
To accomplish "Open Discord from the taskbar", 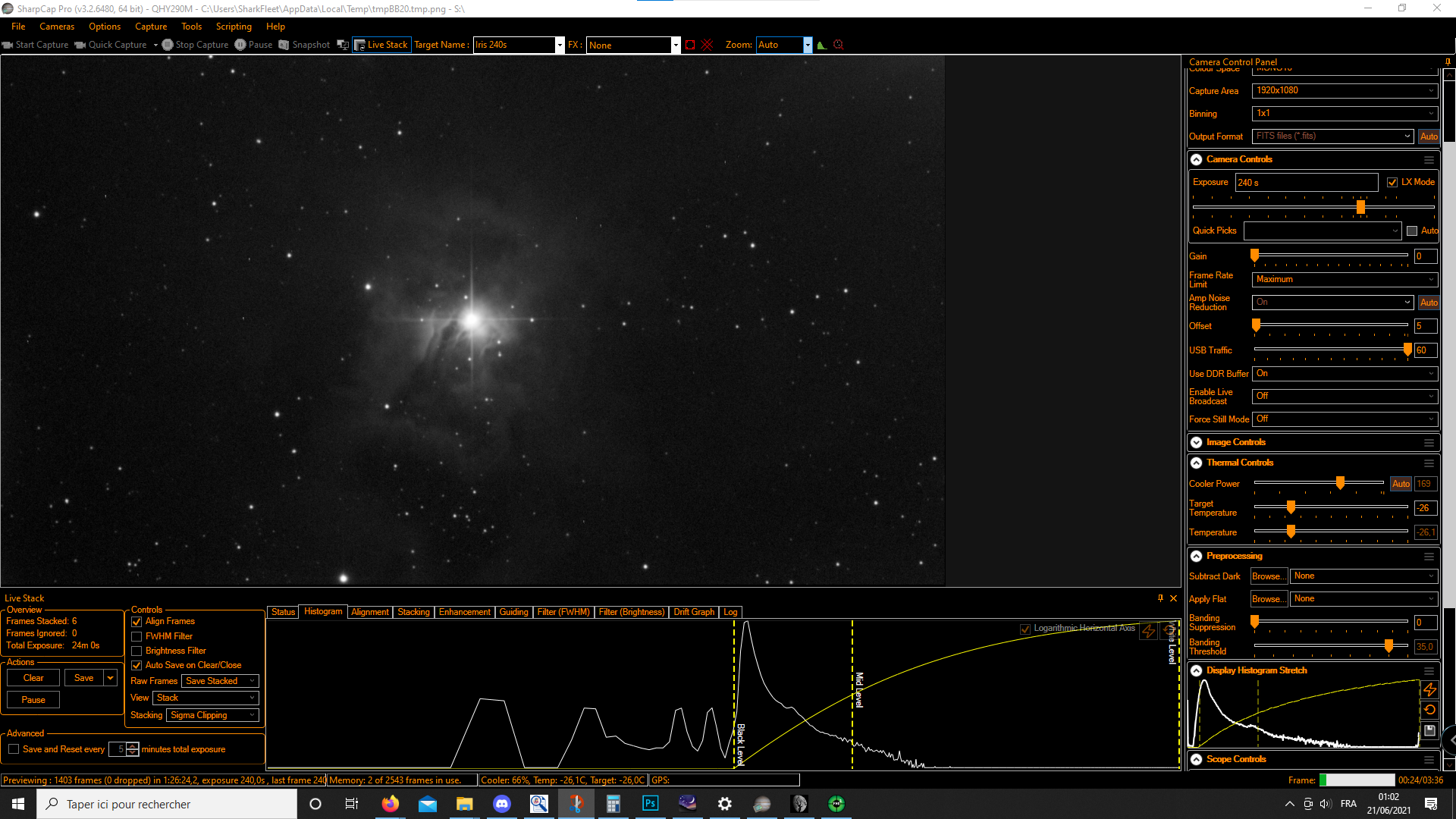I will click(502, 804).
